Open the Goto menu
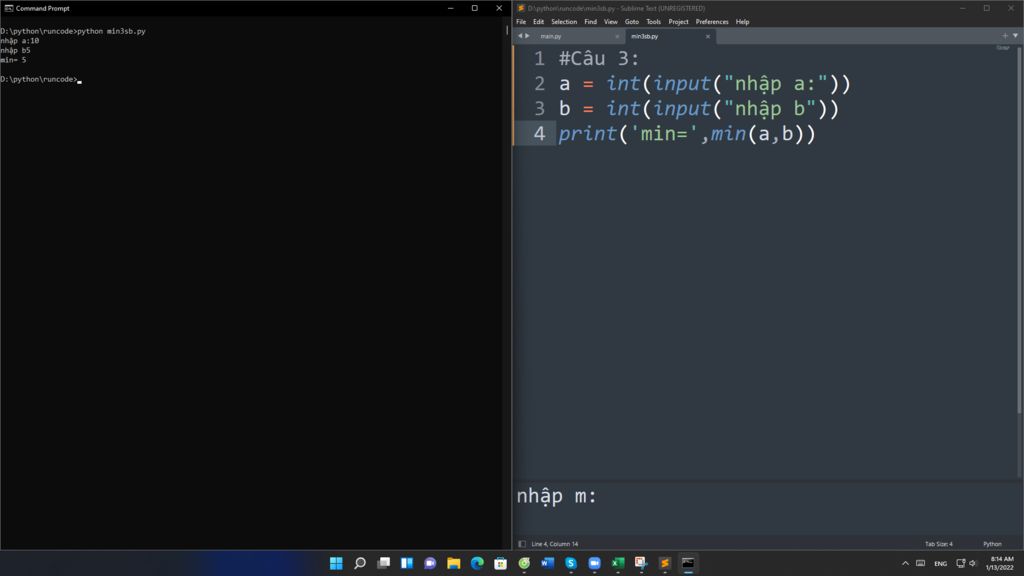1024x576 pixels. (x=632, y=22)
